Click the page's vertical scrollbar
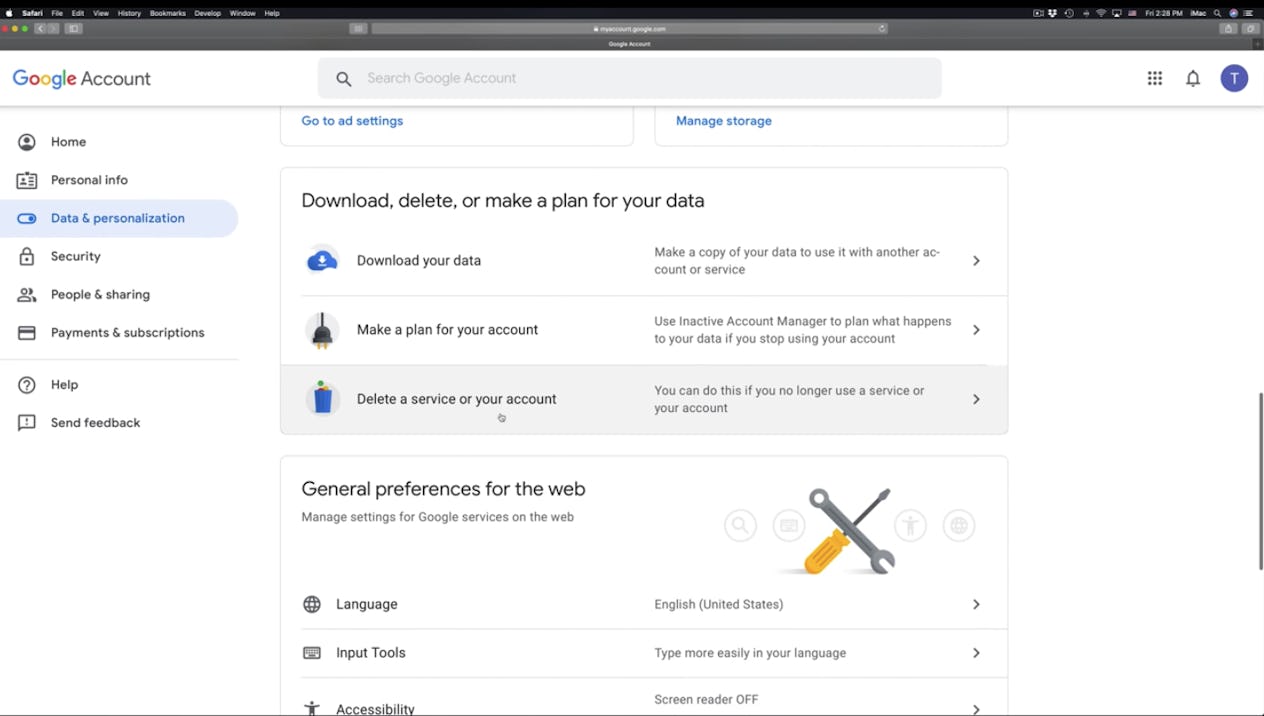Screen dimensions: 1264x716 pyautogui.click(x=1259, y=480)
